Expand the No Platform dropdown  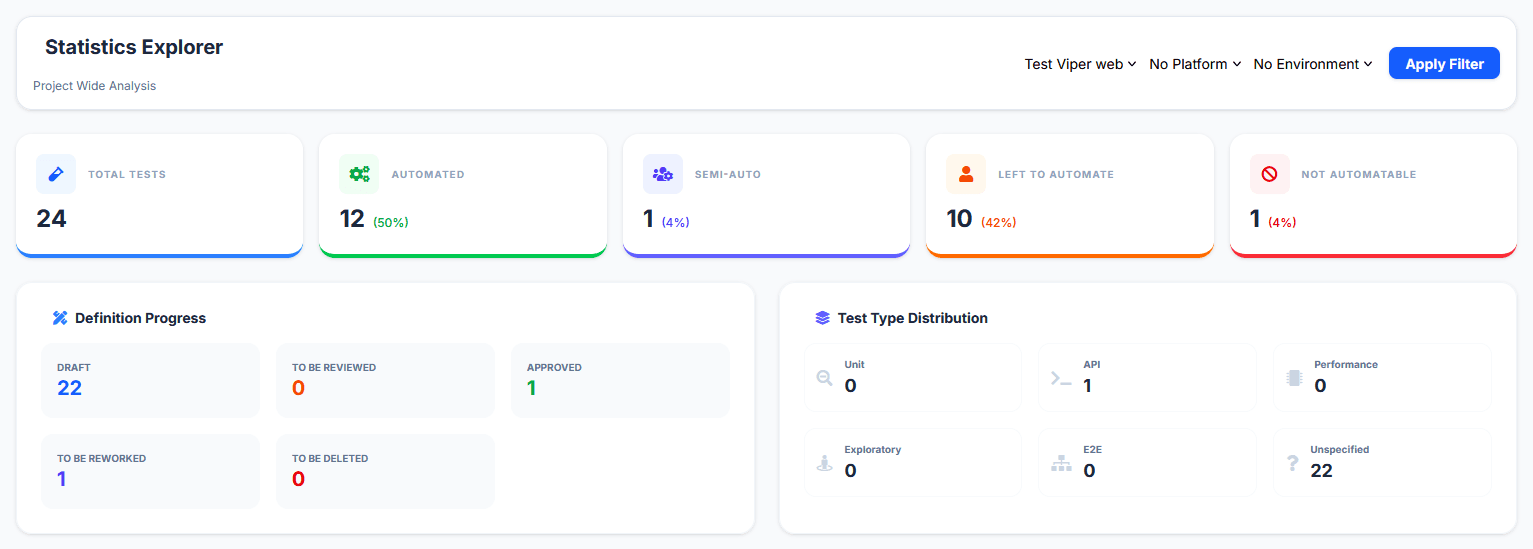(1195, 64)
